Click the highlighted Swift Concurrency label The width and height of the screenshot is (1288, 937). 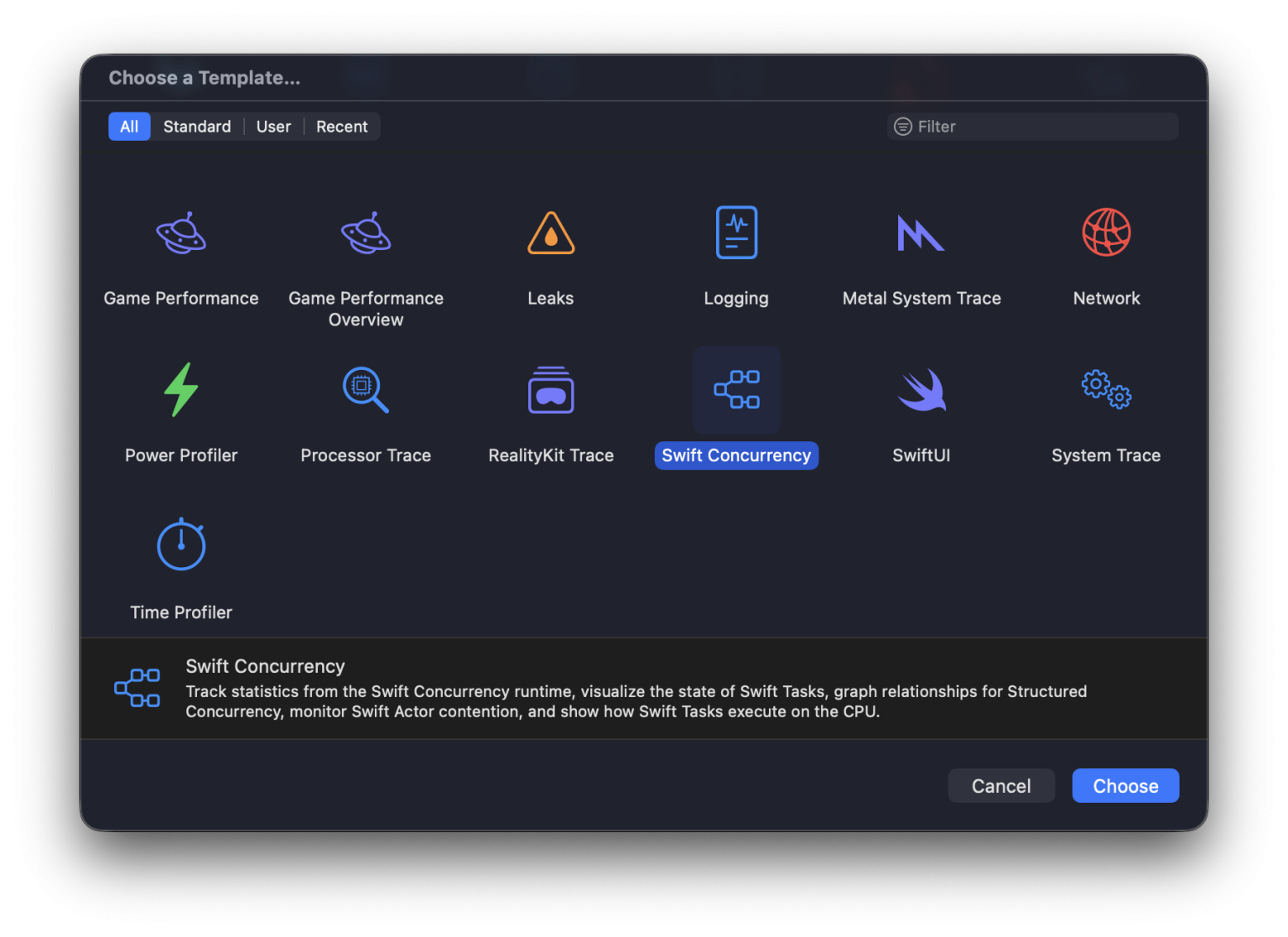(x=736, y=455)
